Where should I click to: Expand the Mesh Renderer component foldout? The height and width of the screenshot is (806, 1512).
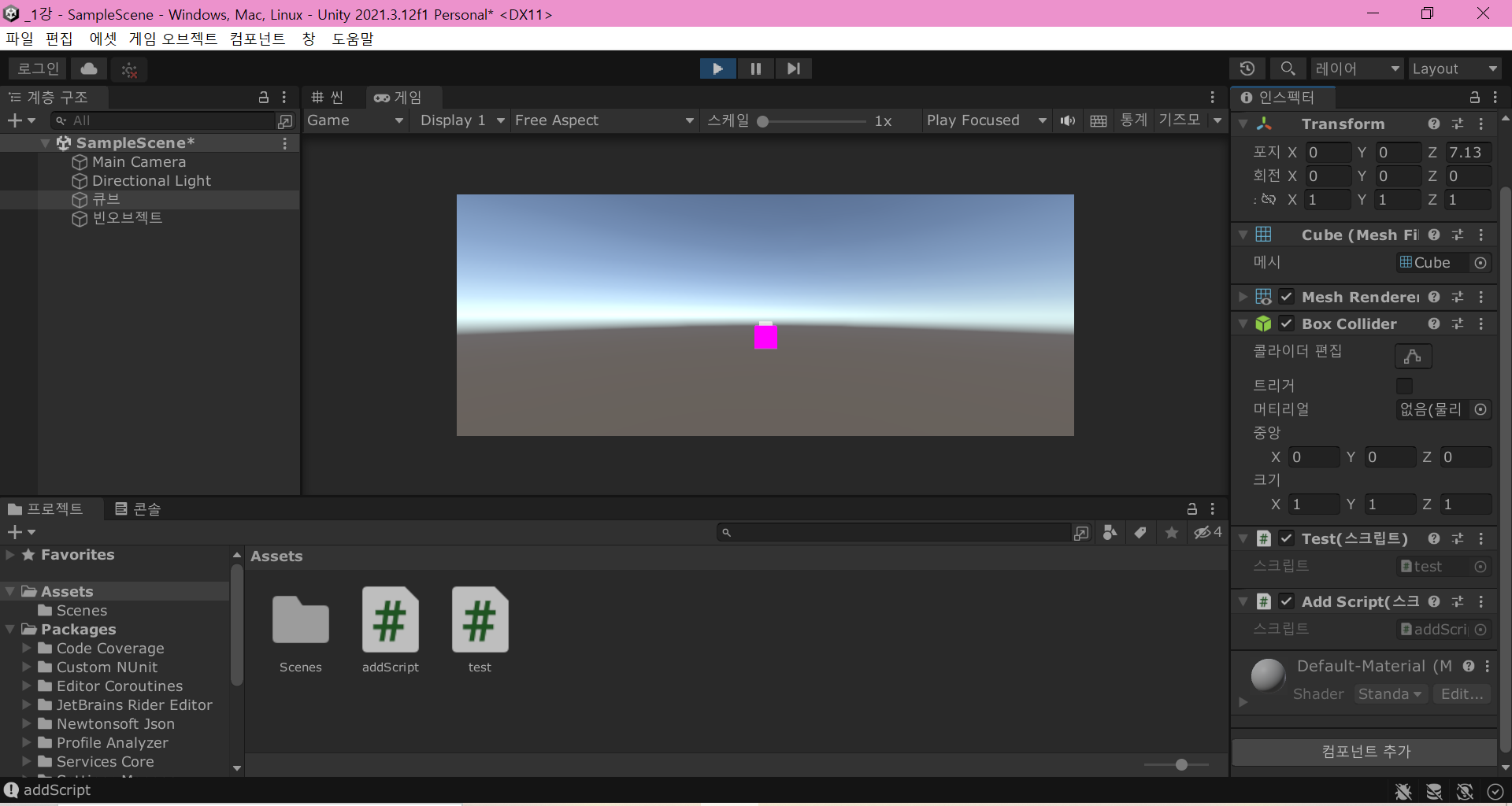[x=1243, y=298]
